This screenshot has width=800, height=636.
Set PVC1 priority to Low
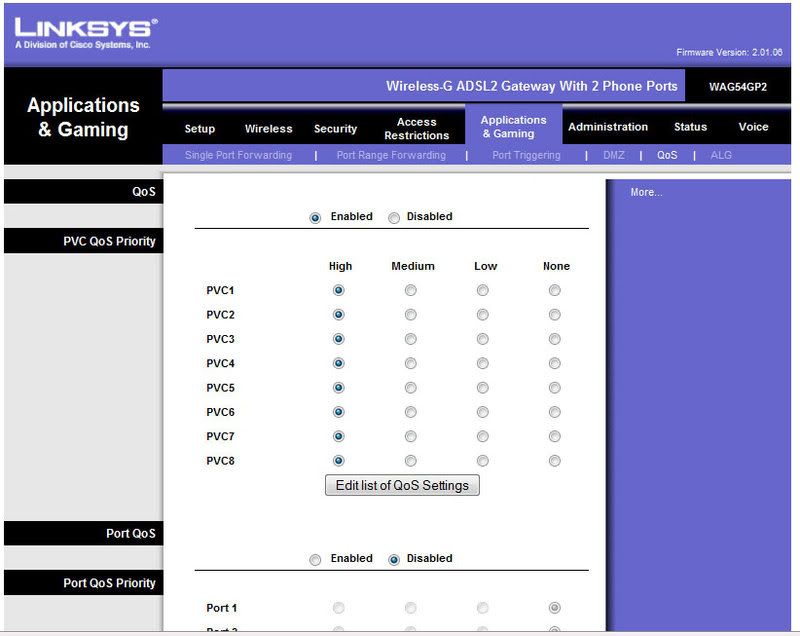pyautogui.click(x=482, y=290)
